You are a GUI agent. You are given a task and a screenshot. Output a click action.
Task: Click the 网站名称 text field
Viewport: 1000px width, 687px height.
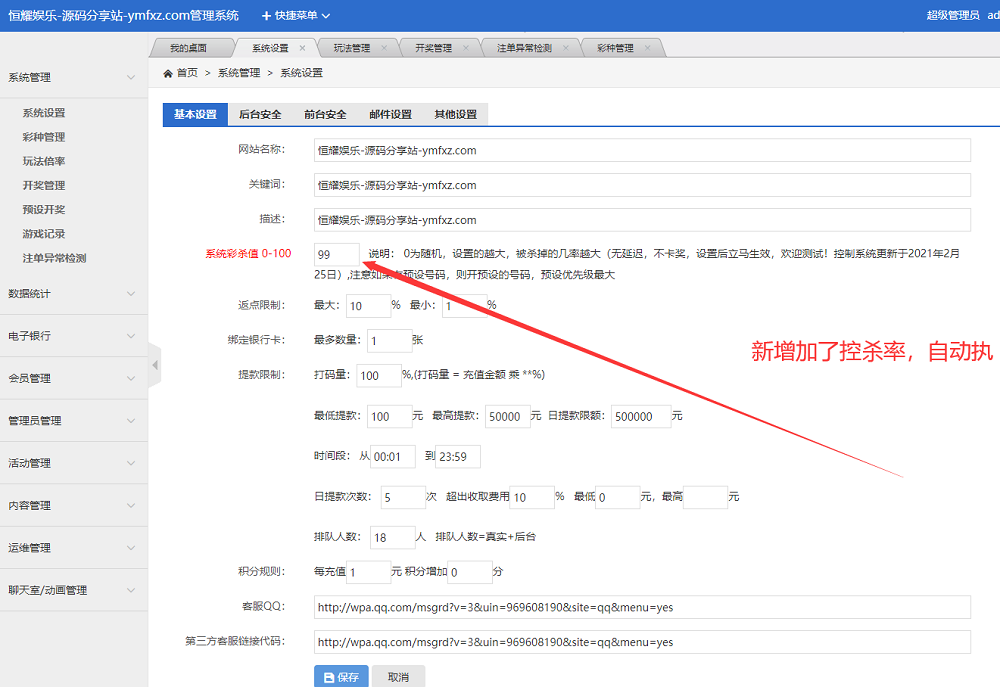[x=642, y=151]
